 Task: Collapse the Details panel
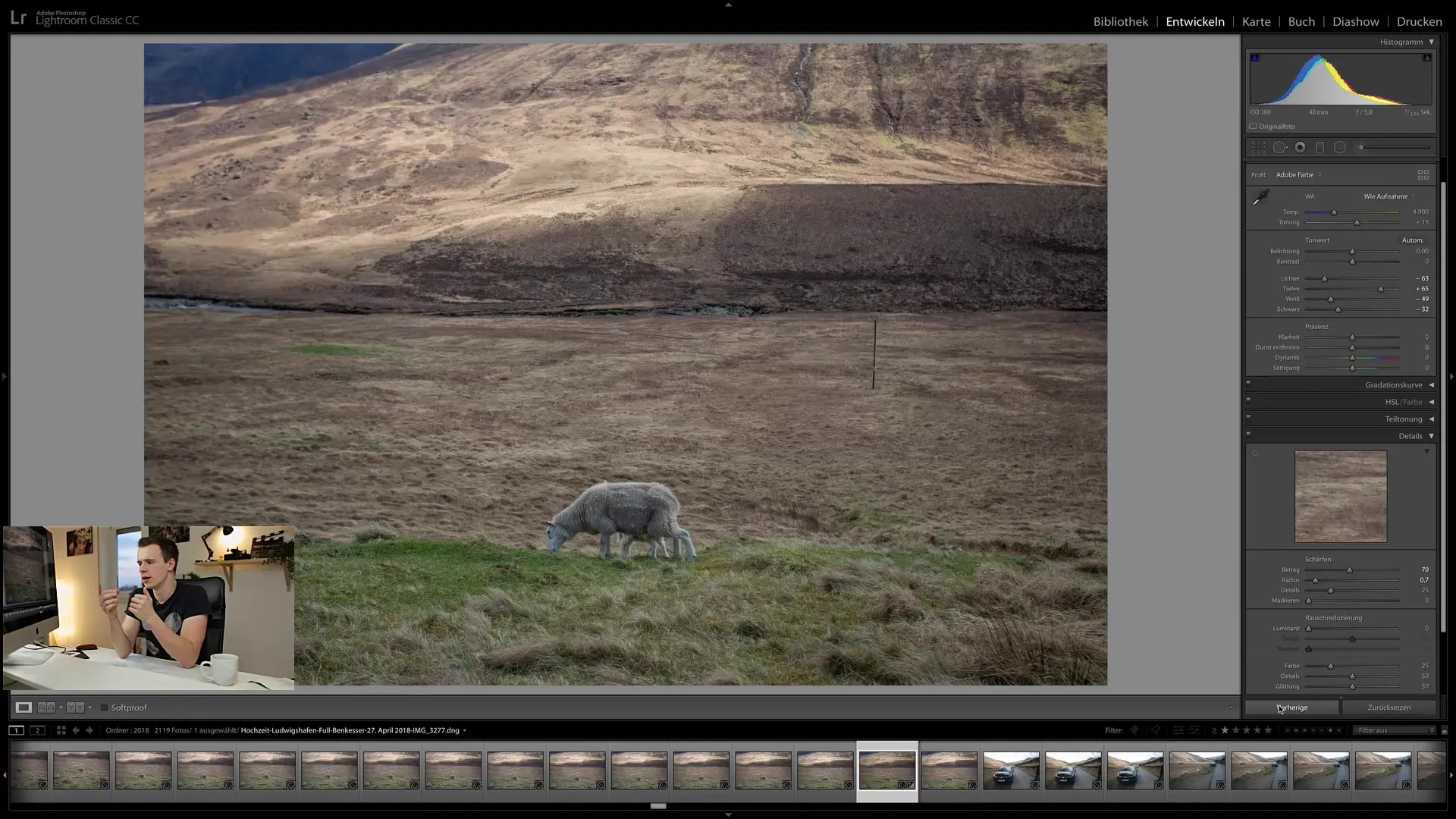[1432, 436]
